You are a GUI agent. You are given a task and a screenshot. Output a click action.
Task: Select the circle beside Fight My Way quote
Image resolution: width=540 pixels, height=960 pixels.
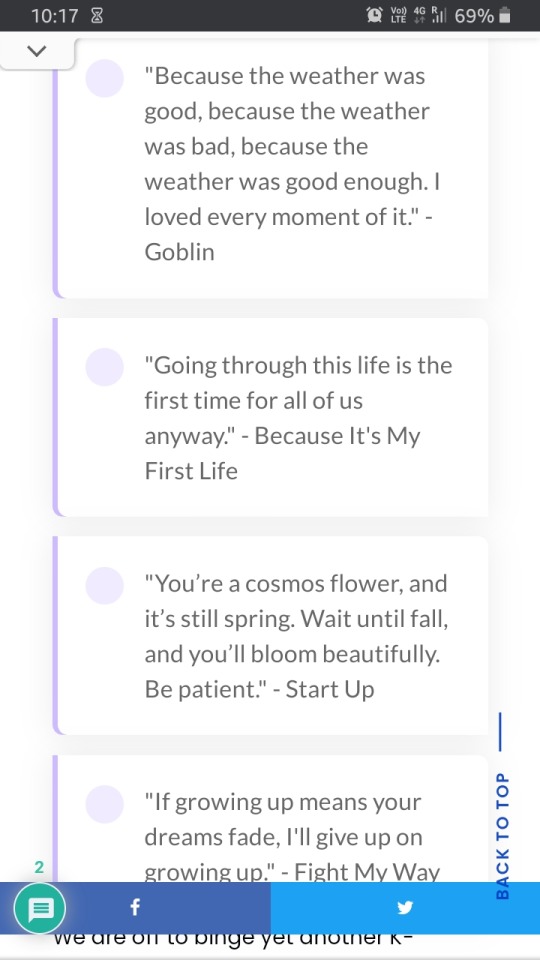[105, 804]
